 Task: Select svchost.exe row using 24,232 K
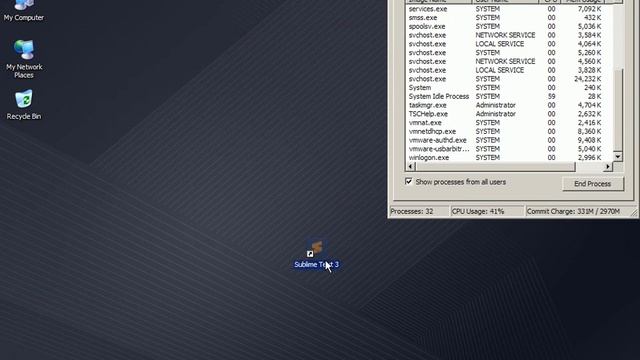pos(509,79)
